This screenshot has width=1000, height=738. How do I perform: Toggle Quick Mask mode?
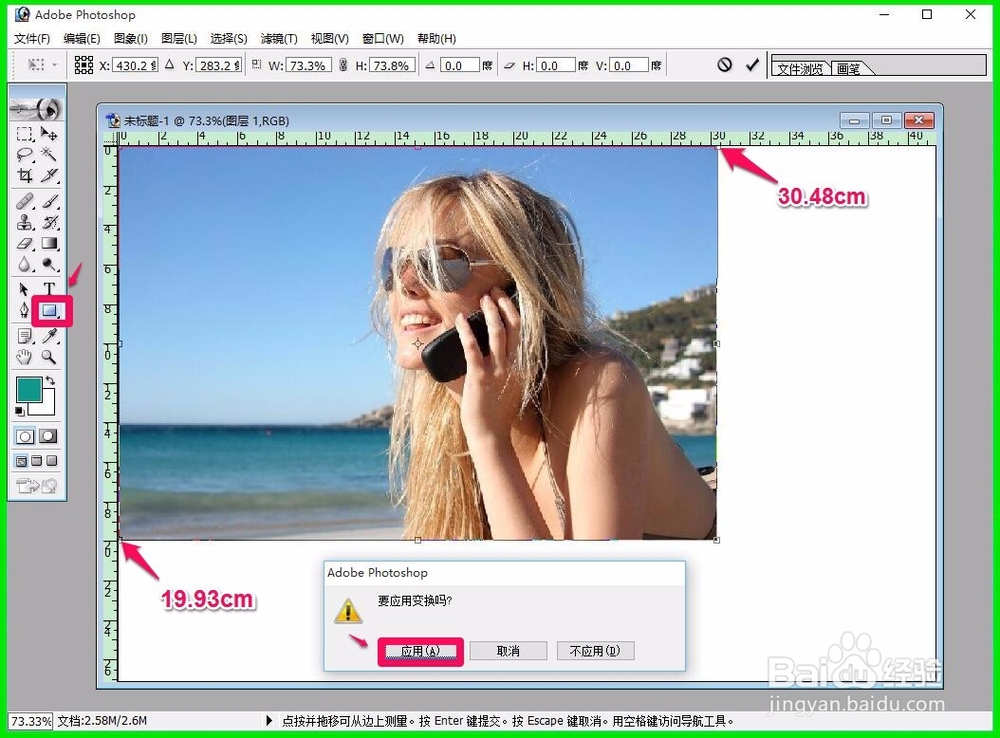click(x=47, y=436)
